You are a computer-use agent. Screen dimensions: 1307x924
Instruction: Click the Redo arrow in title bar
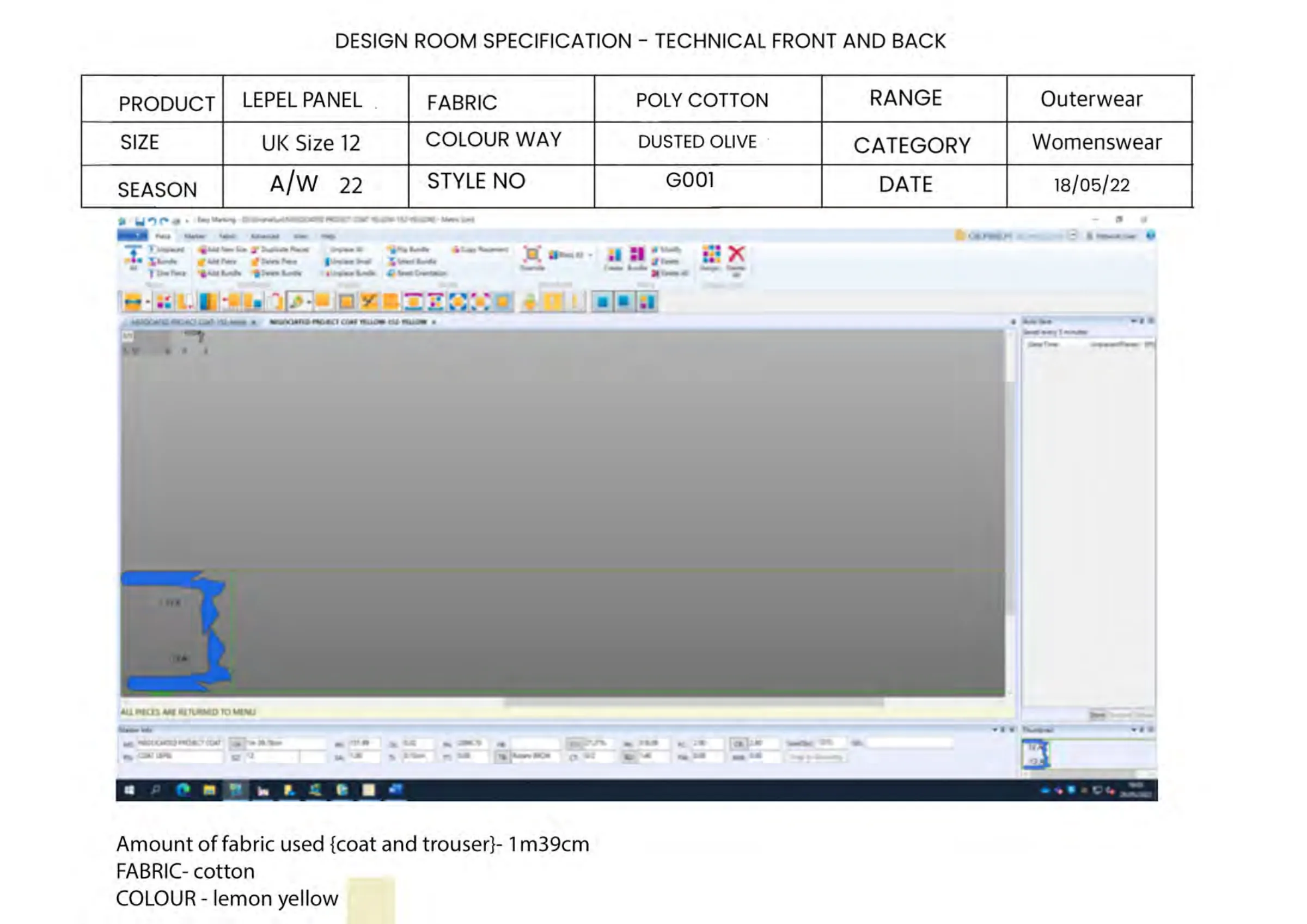164,221
